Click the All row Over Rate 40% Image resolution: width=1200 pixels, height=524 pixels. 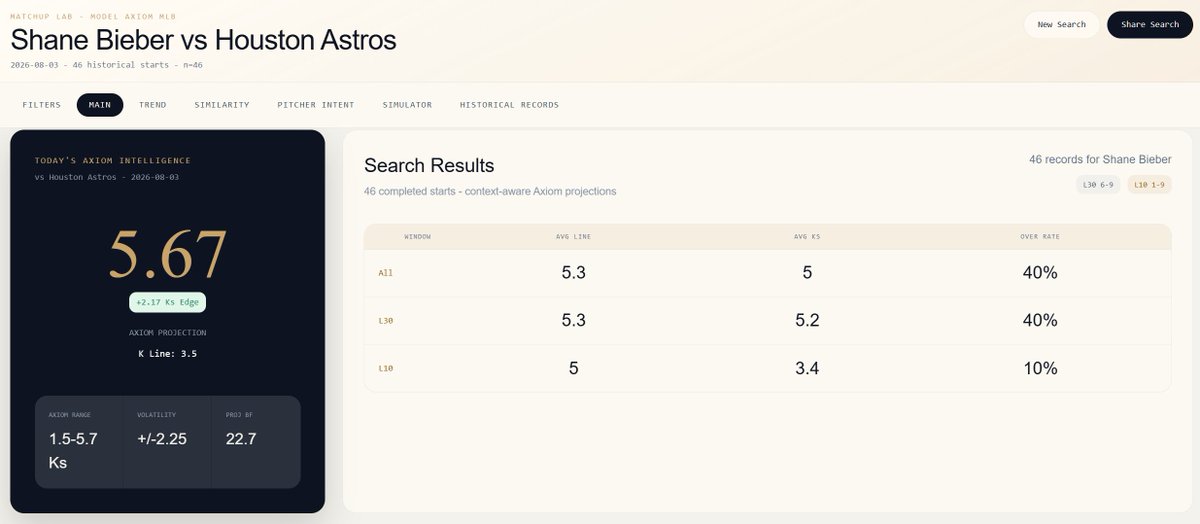[1040, 272]
